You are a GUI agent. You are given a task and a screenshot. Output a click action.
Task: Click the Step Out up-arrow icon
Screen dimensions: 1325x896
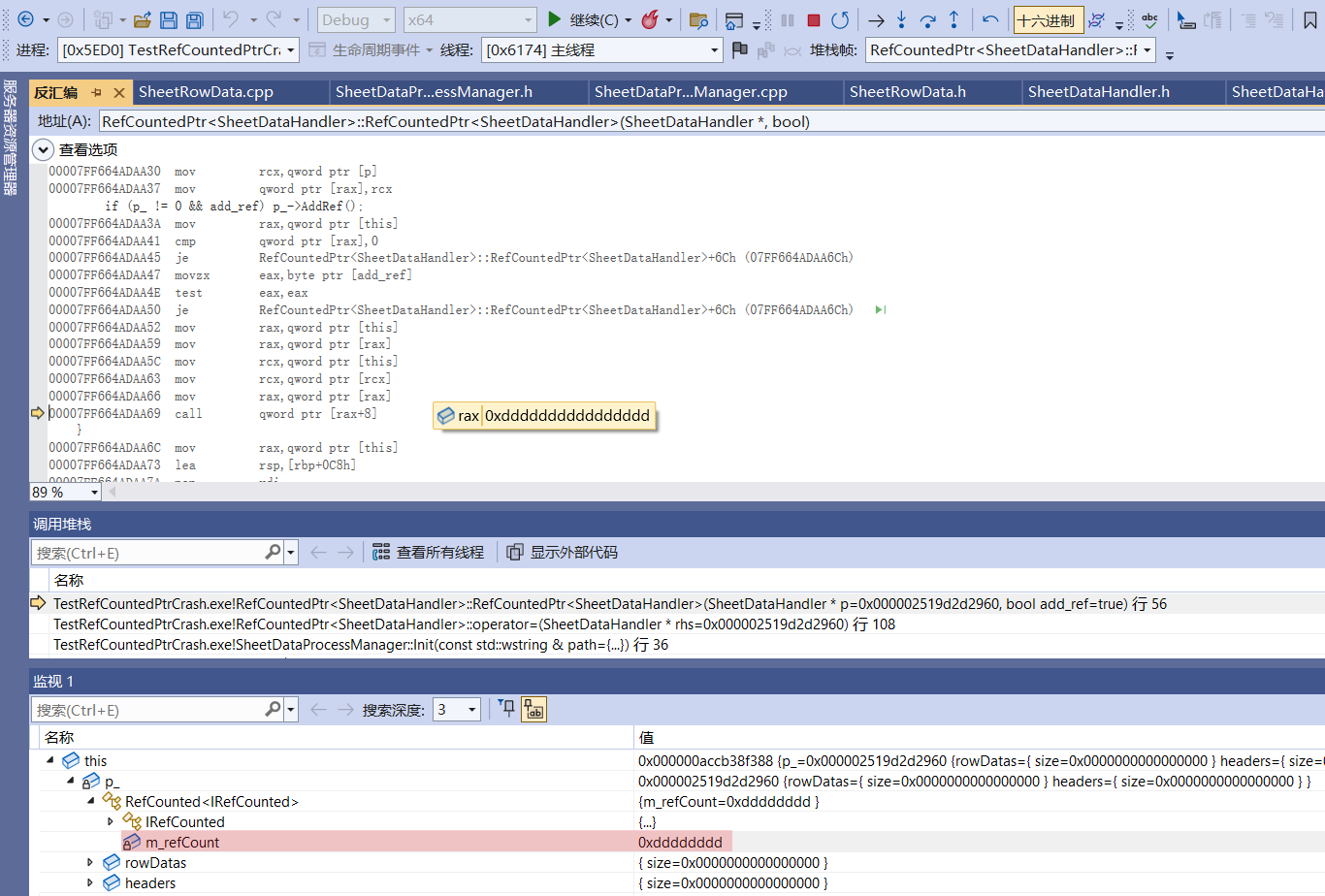954,19
